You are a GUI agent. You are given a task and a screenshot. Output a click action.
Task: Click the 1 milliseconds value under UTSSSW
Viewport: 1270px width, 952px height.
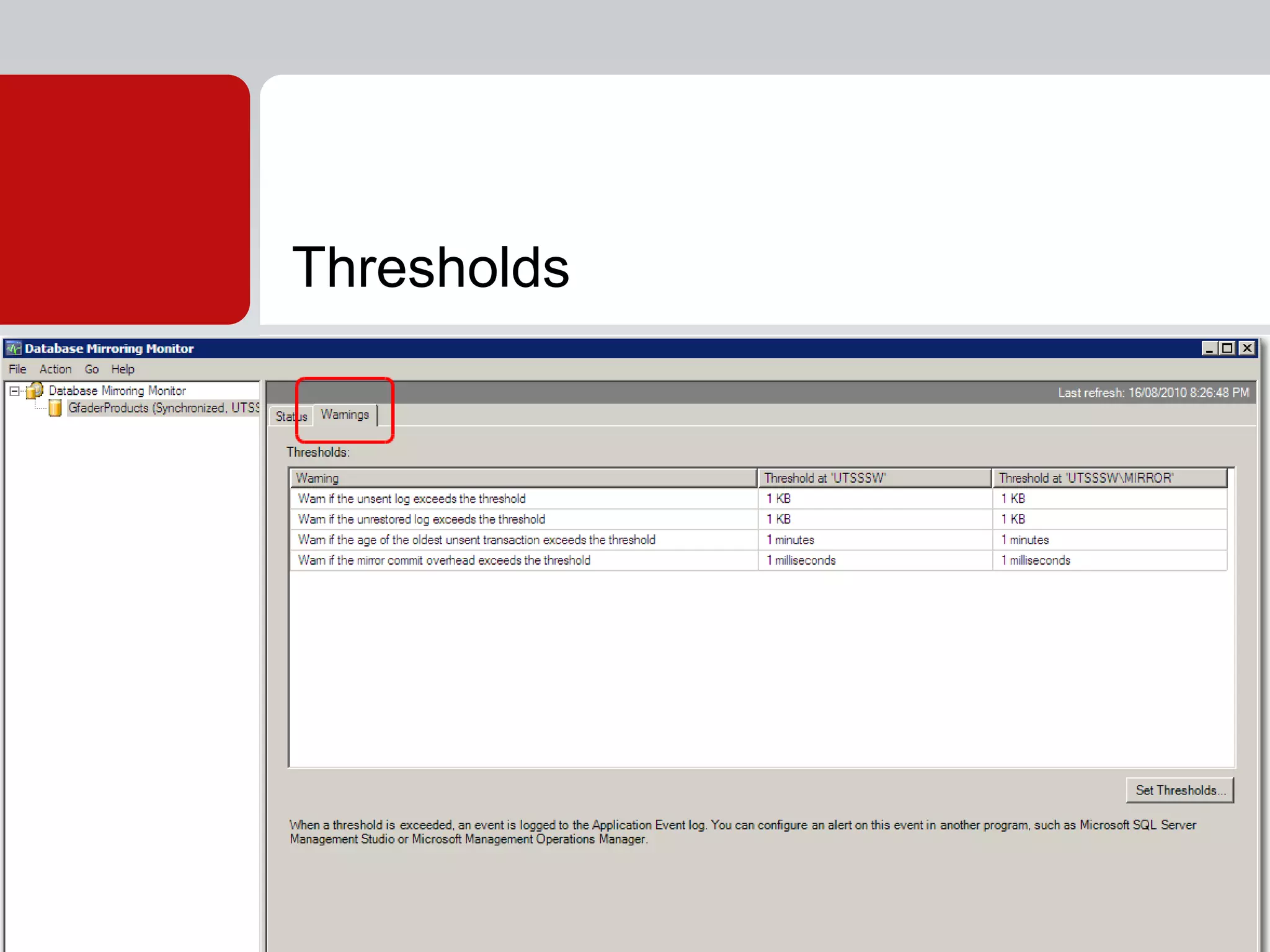point(801,560)
